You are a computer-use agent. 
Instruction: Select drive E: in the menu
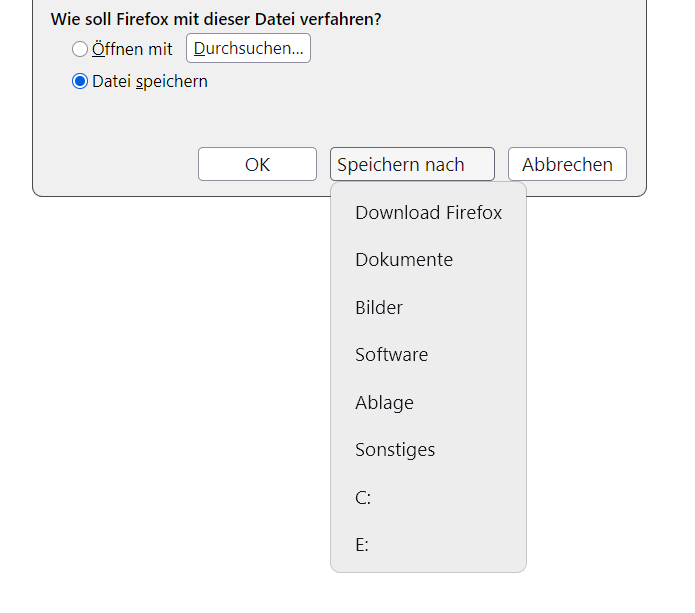pyautogui.click(x=362, y=545)
